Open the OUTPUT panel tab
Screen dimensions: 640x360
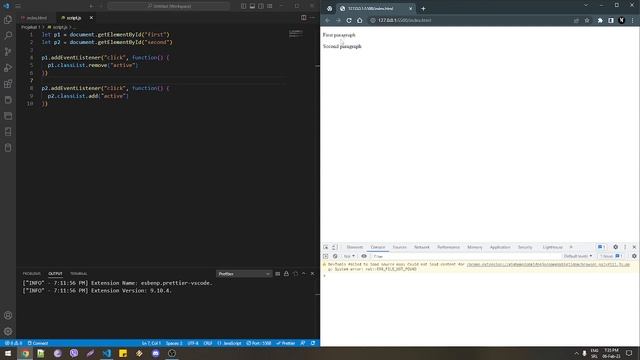[55, 273]
